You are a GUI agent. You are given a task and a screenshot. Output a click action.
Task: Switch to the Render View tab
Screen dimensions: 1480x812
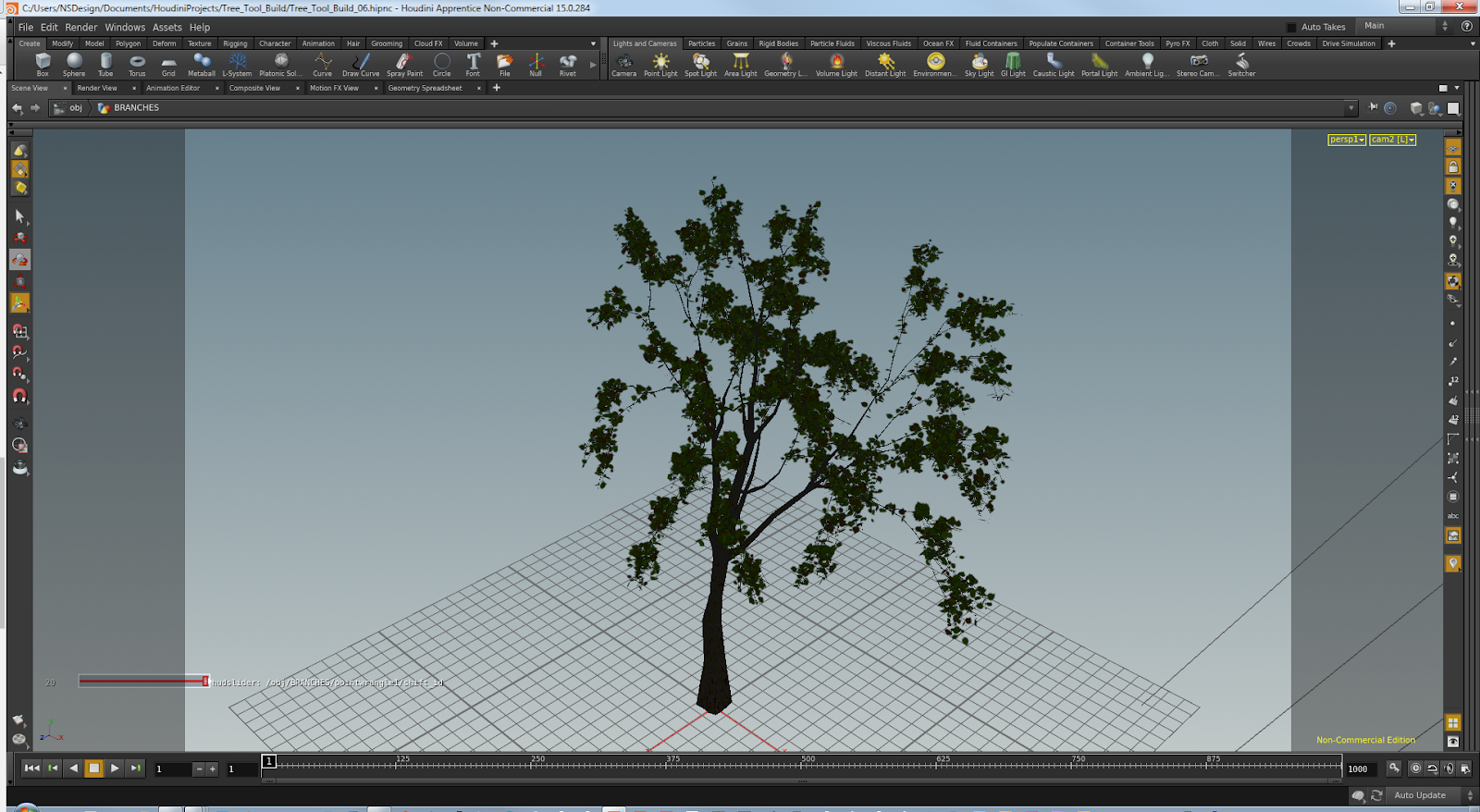pos(97,88)
